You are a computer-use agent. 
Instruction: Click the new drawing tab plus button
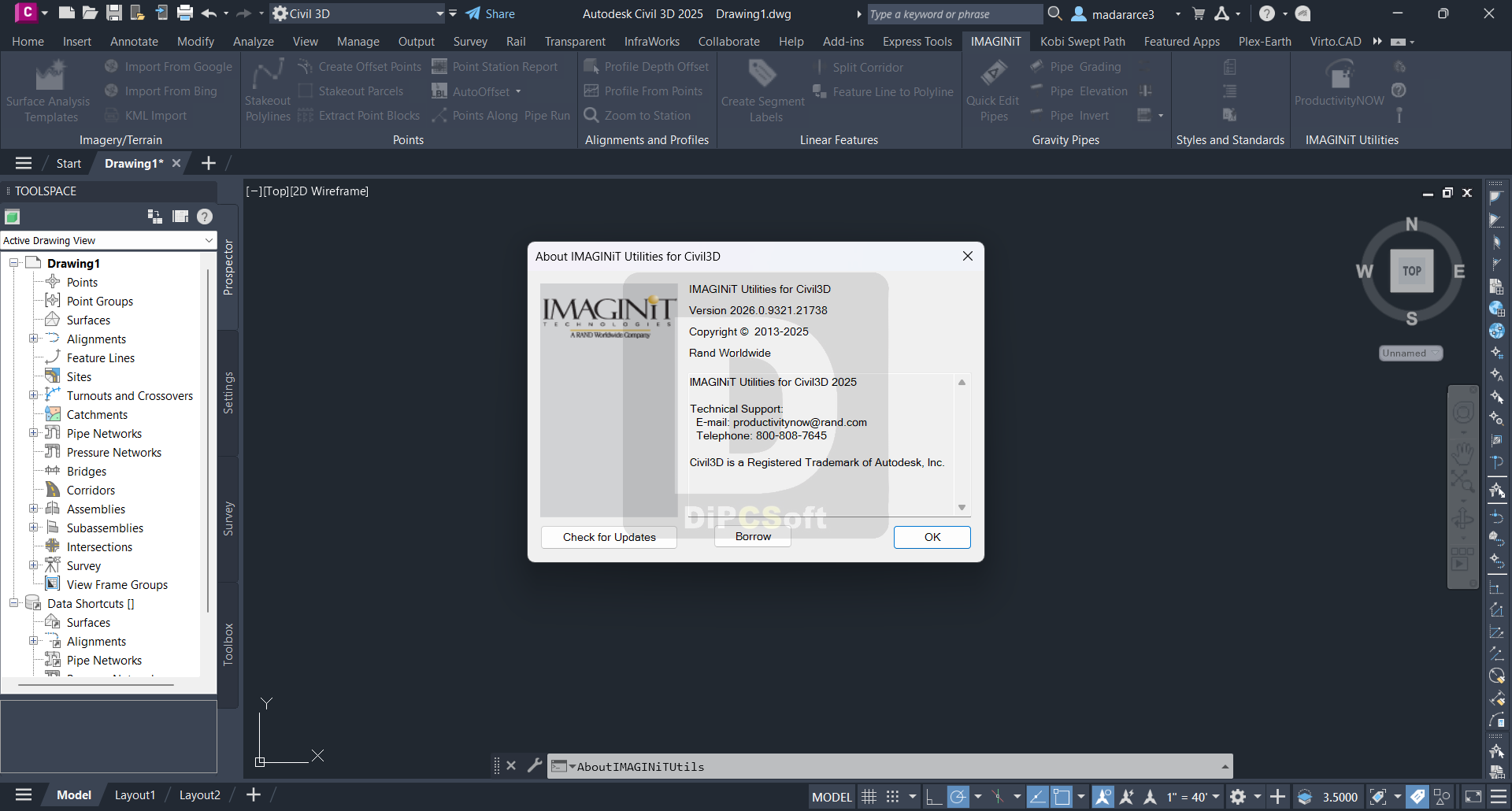(x=209, y=163)
